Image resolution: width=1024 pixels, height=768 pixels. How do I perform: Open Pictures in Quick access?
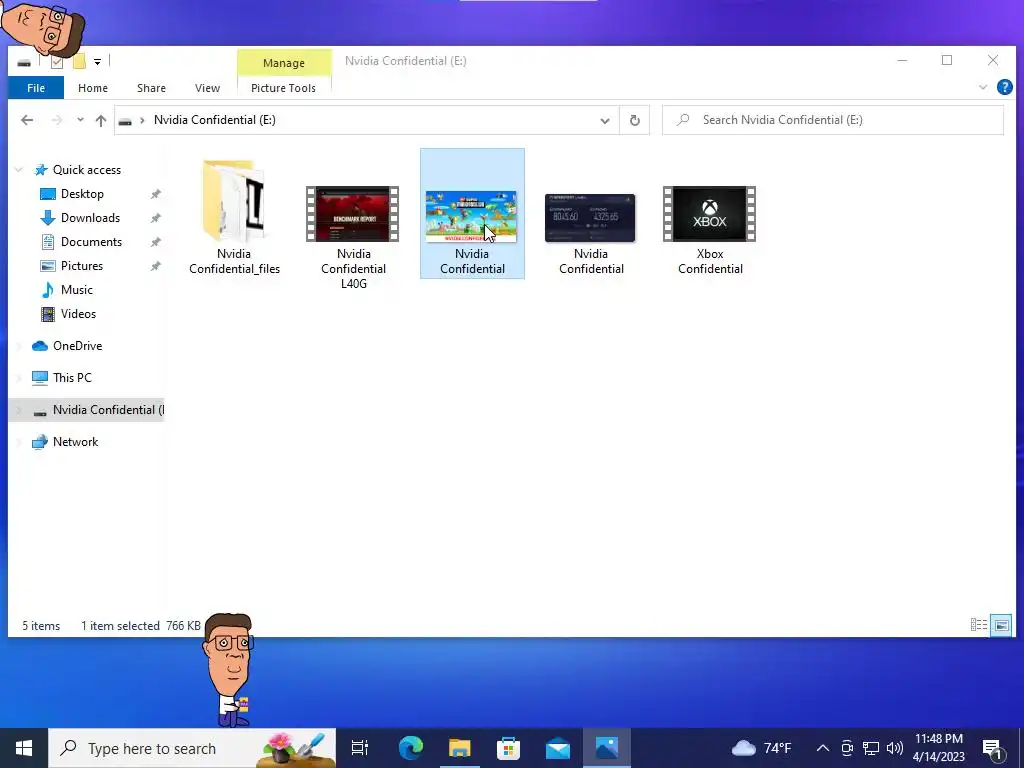(x=81, y=266)
